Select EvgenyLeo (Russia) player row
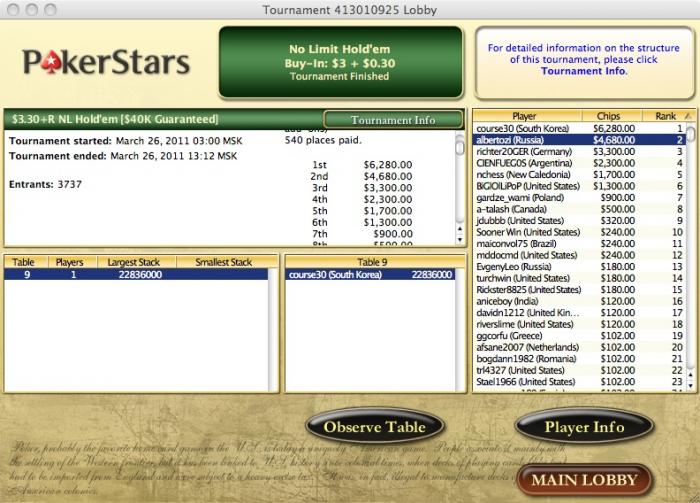 (x=579, y=266)
